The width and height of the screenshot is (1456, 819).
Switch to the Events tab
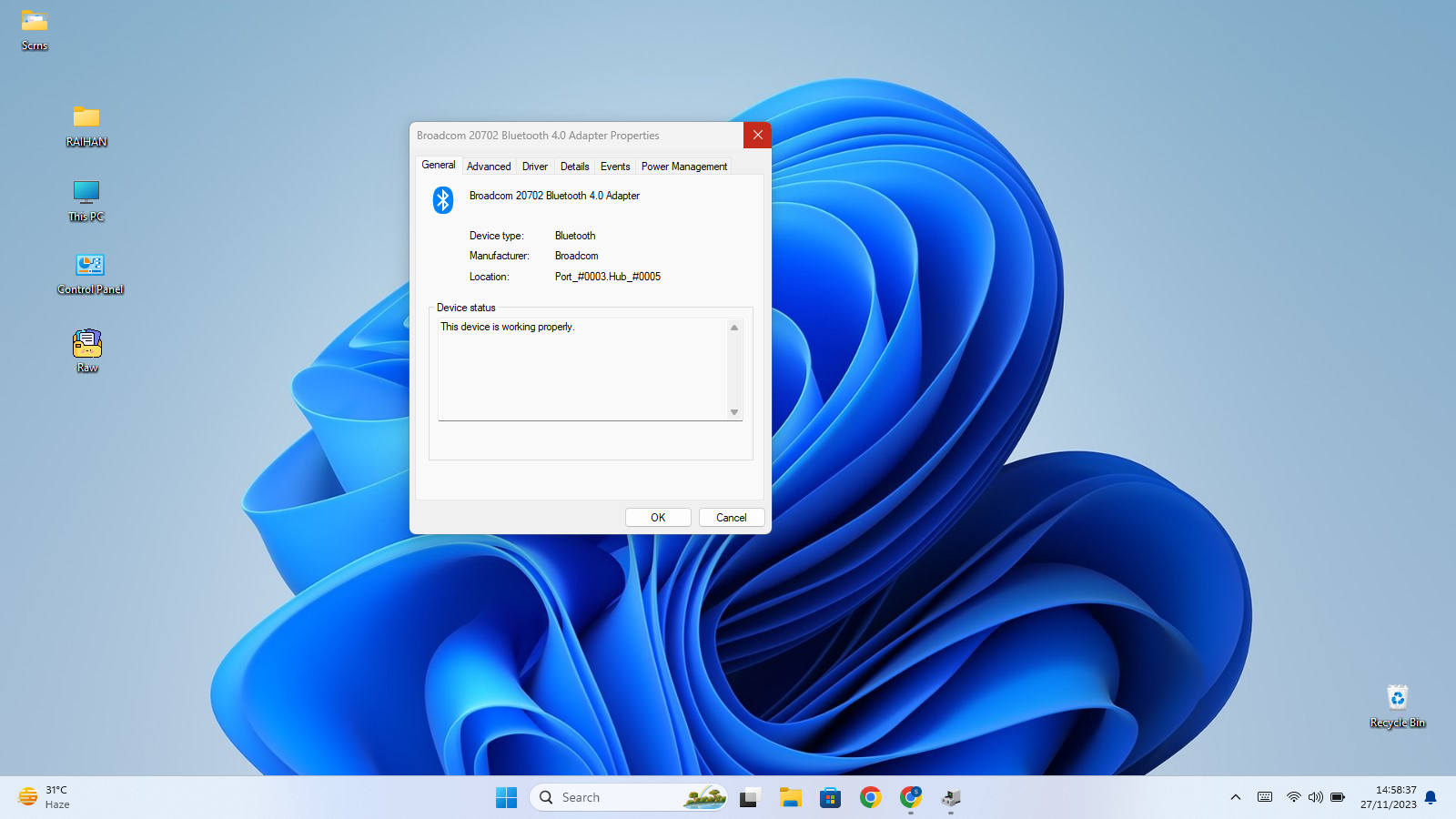point(615,167)
